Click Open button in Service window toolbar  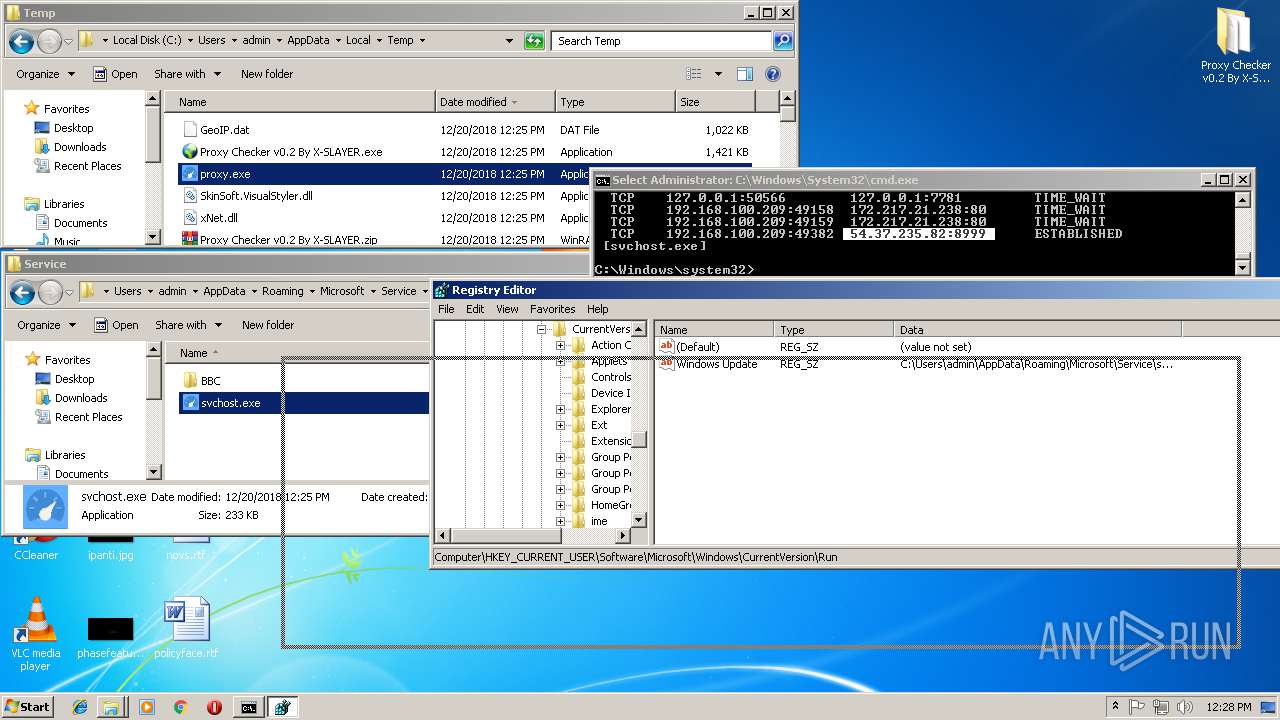(116, 325)
